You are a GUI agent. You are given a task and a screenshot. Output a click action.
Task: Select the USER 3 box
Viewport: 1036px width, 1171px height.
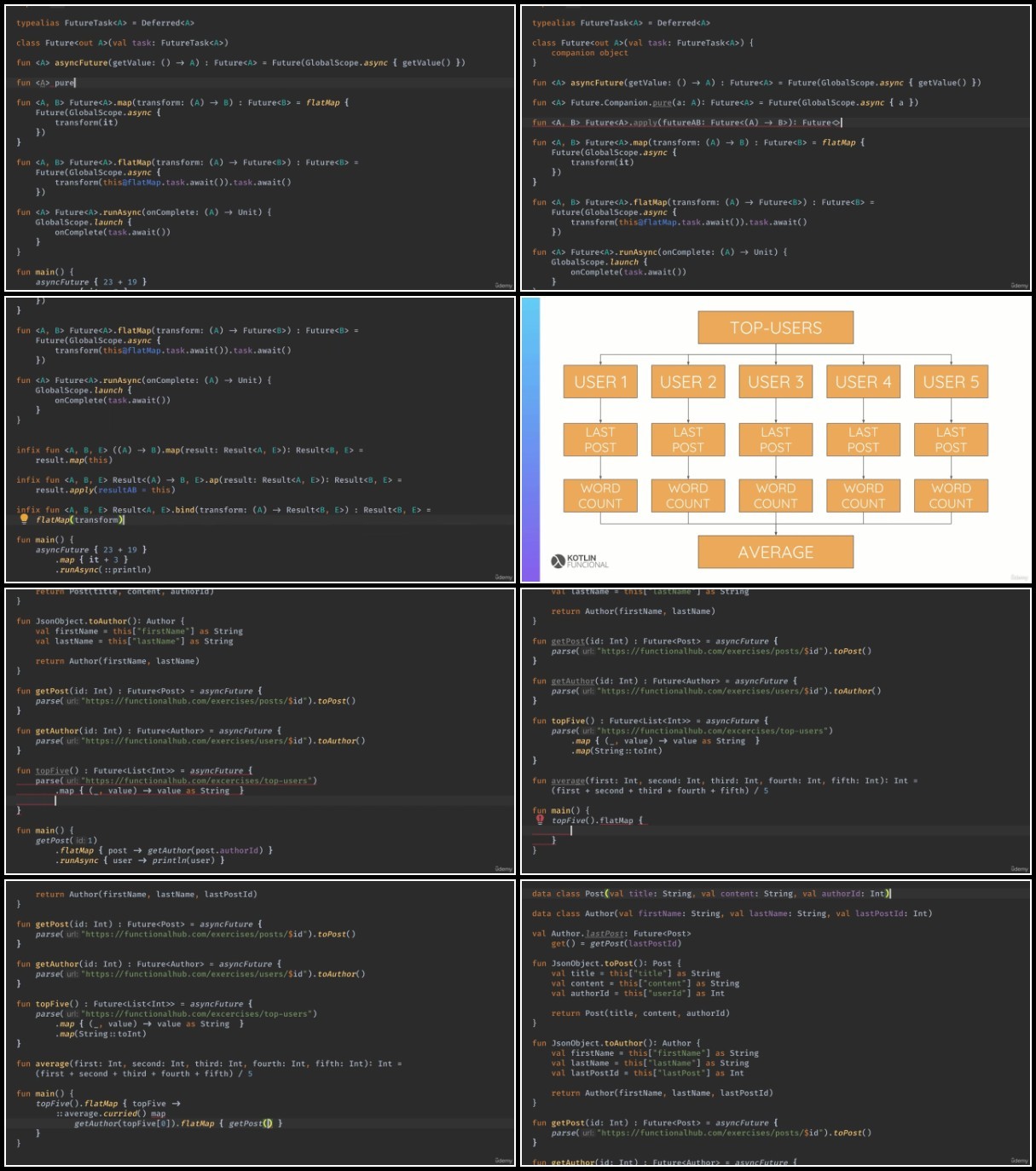point(775,381)
